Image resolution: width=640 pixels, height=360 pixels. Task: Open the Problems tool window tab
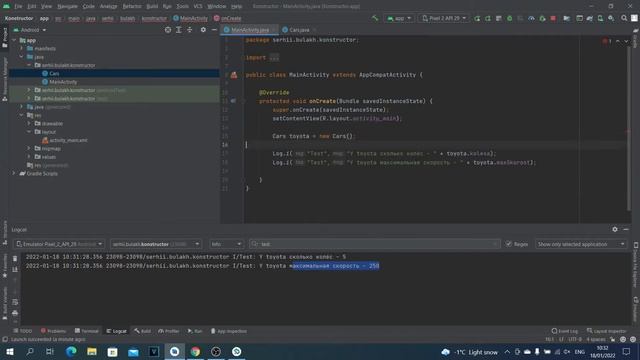tap(53, 331)
